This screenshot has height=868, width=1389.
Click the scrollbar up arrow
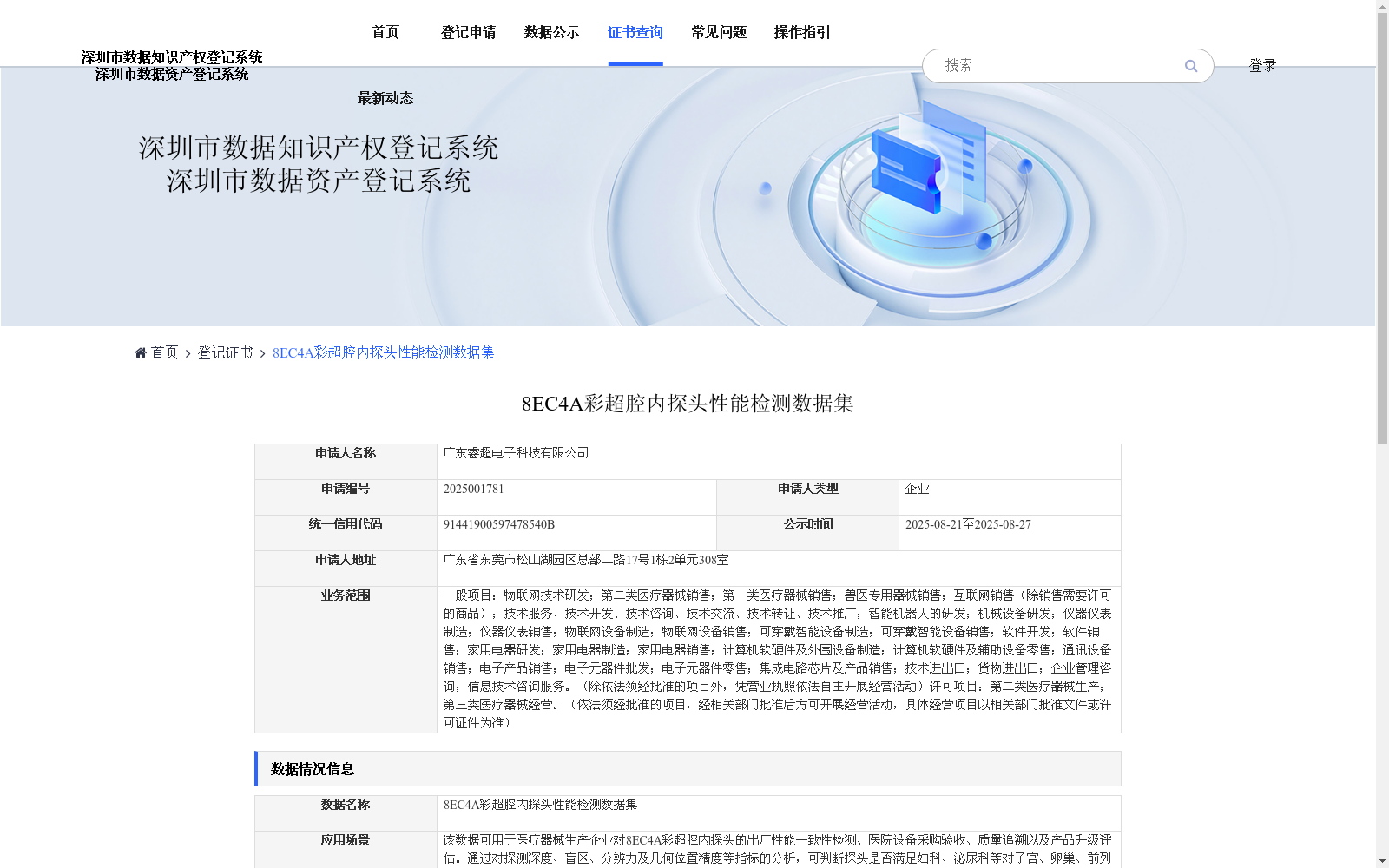click(1382, 7)
